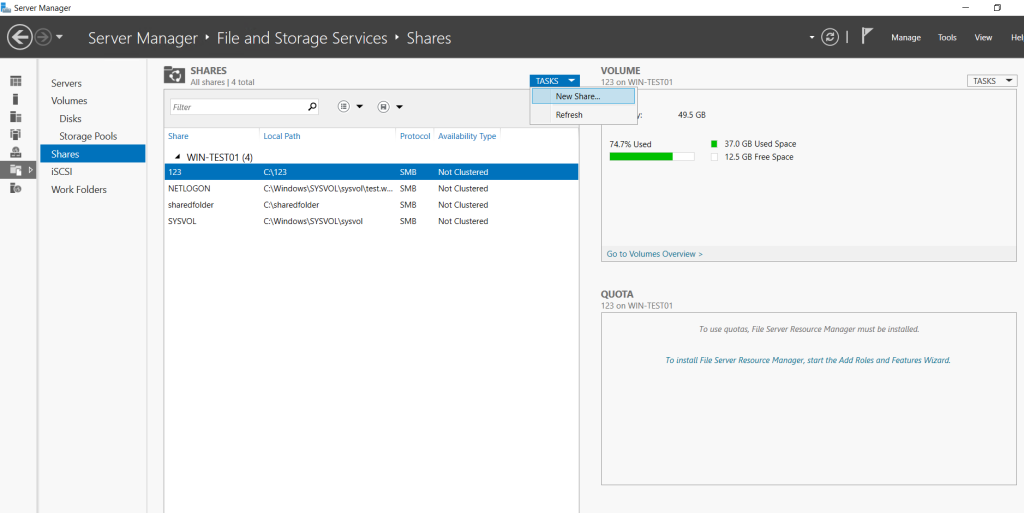Click the Back navigation arrow
This screenshot has width=1024, height=513.
click(20, 38)
